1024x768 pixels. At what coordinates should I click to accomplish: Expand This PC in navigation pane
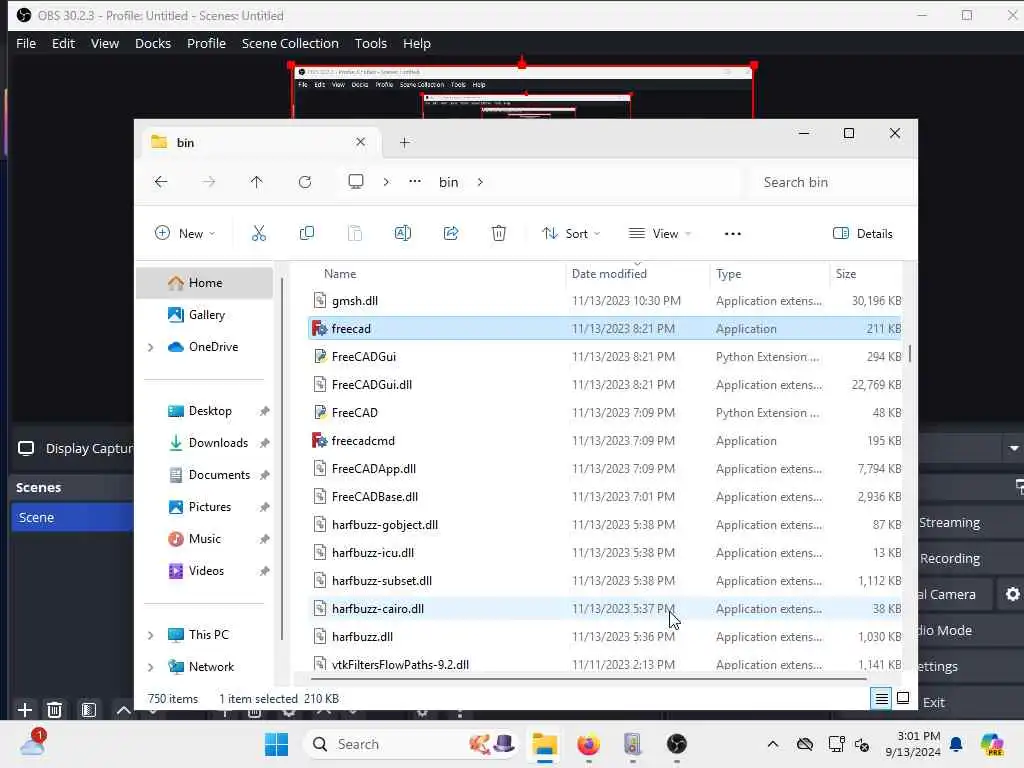pyautogui.click(x=150, y=635)
